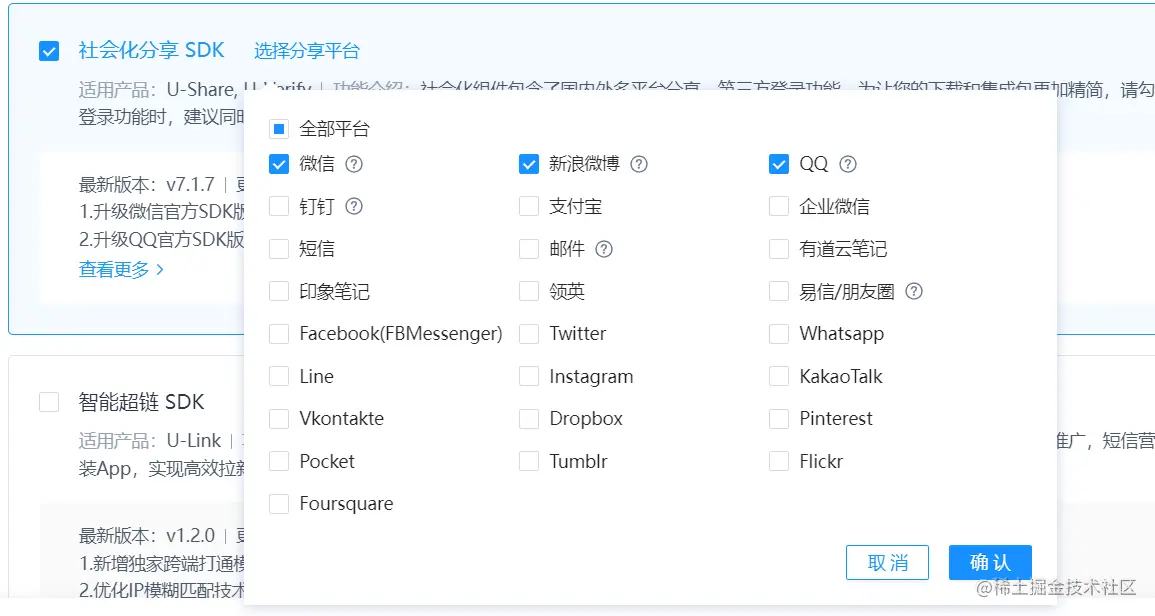
Task: Select the Foursquare checkbox
Action: [279, 503]
